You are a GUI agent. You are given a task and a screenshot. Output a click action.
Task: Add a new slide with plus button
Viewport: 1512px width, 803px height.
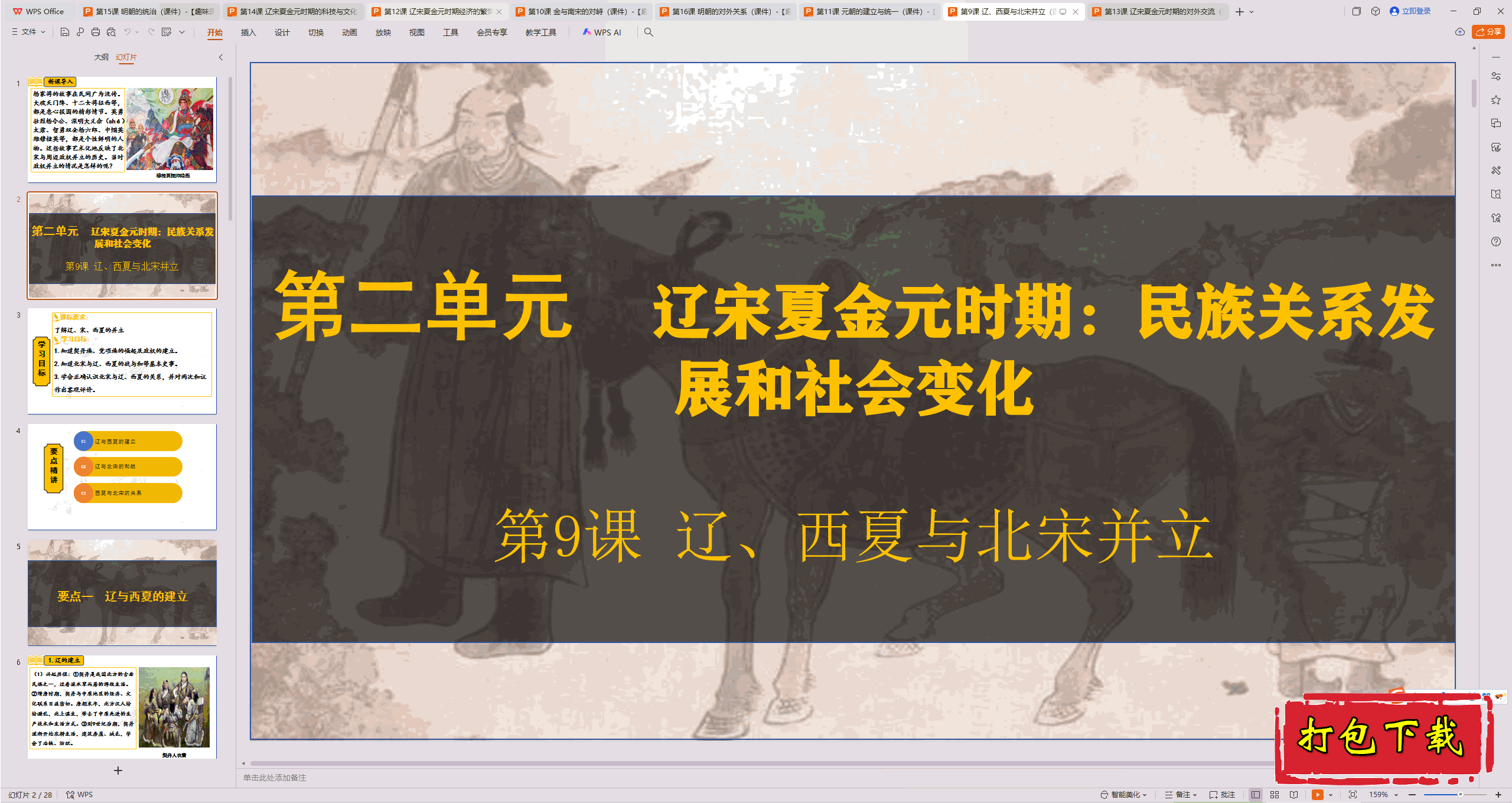[x=118, y=771]
